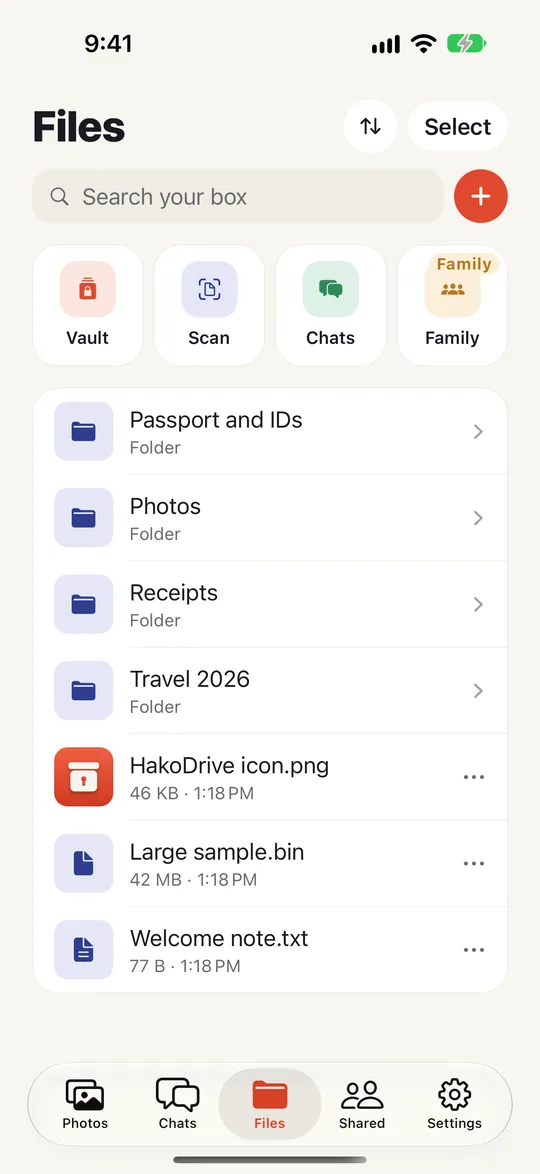Focus the Search your box field
The width and height of the screenshot is (540, 1174).
point(238,196)
